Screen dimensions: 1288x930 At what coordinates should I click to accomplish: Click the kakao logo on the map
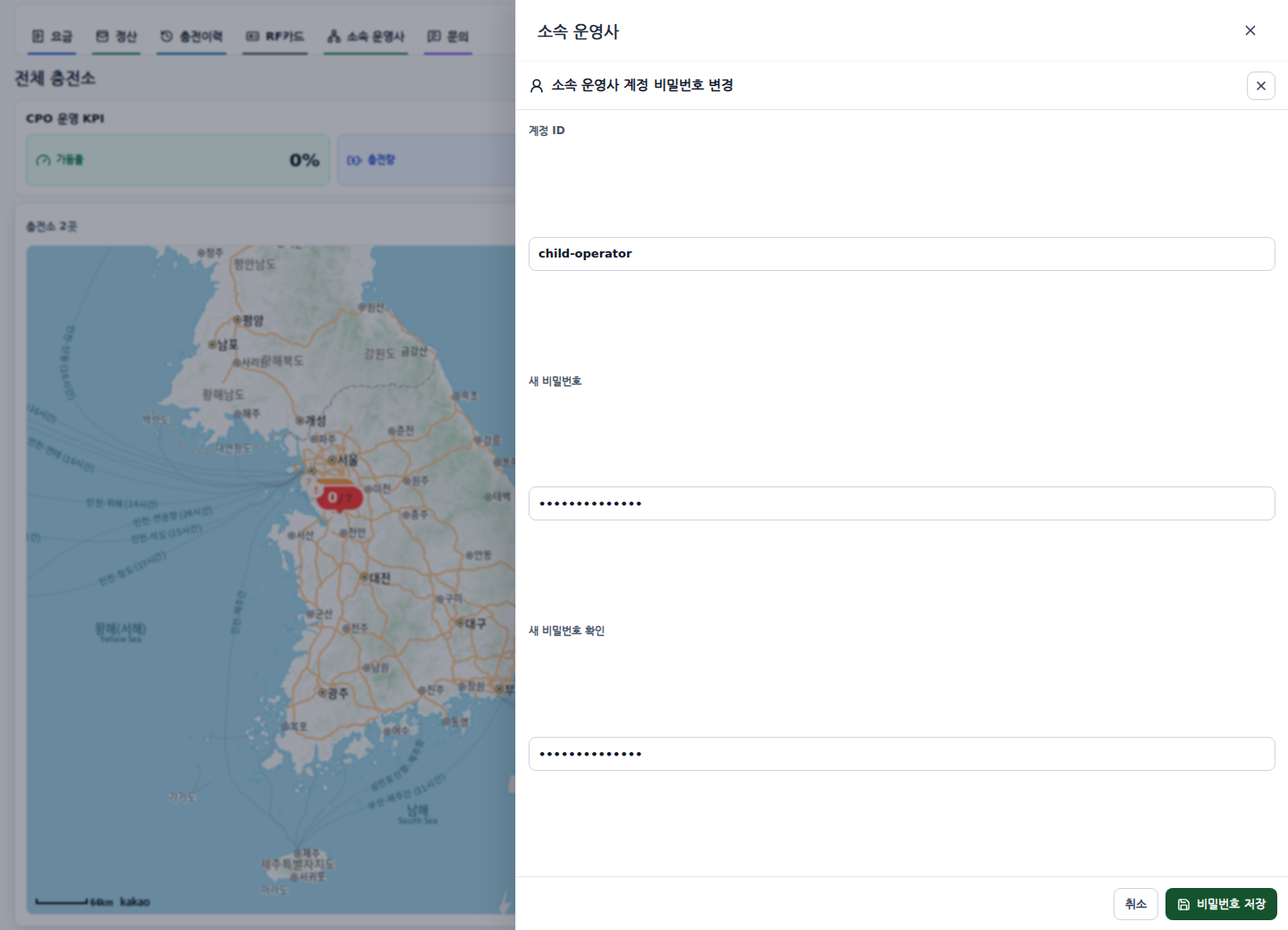point(135,901)
